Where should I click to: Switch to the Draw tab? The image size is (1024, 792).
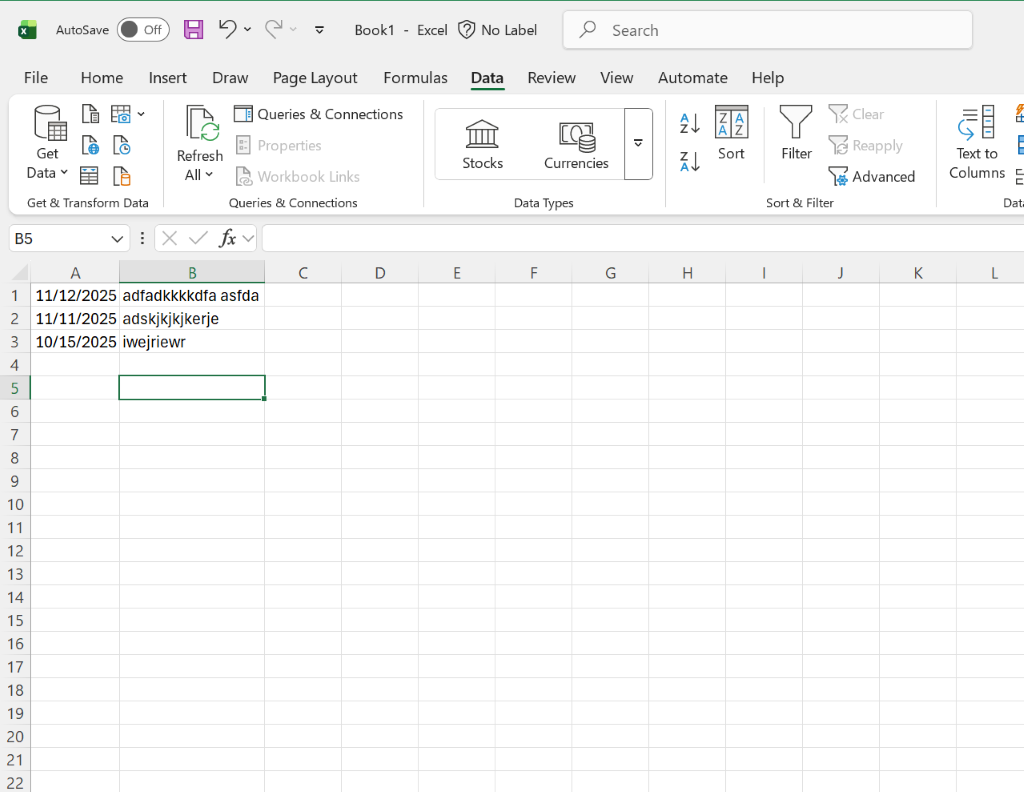pos(230,78)
